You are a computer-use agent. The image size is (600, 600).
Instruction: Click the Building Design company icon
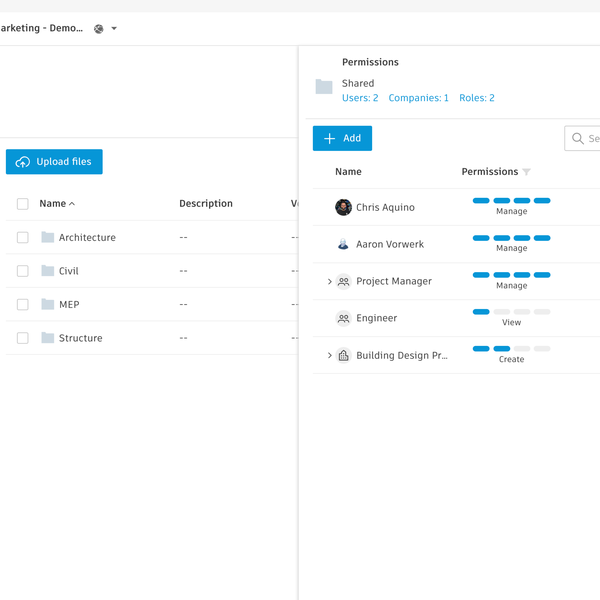(x=343, y=356)
